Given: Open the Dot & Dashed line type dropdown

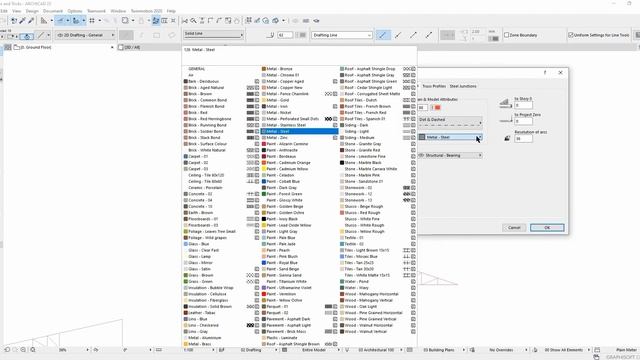Looking at the screenshot, I should pos(450,122).
